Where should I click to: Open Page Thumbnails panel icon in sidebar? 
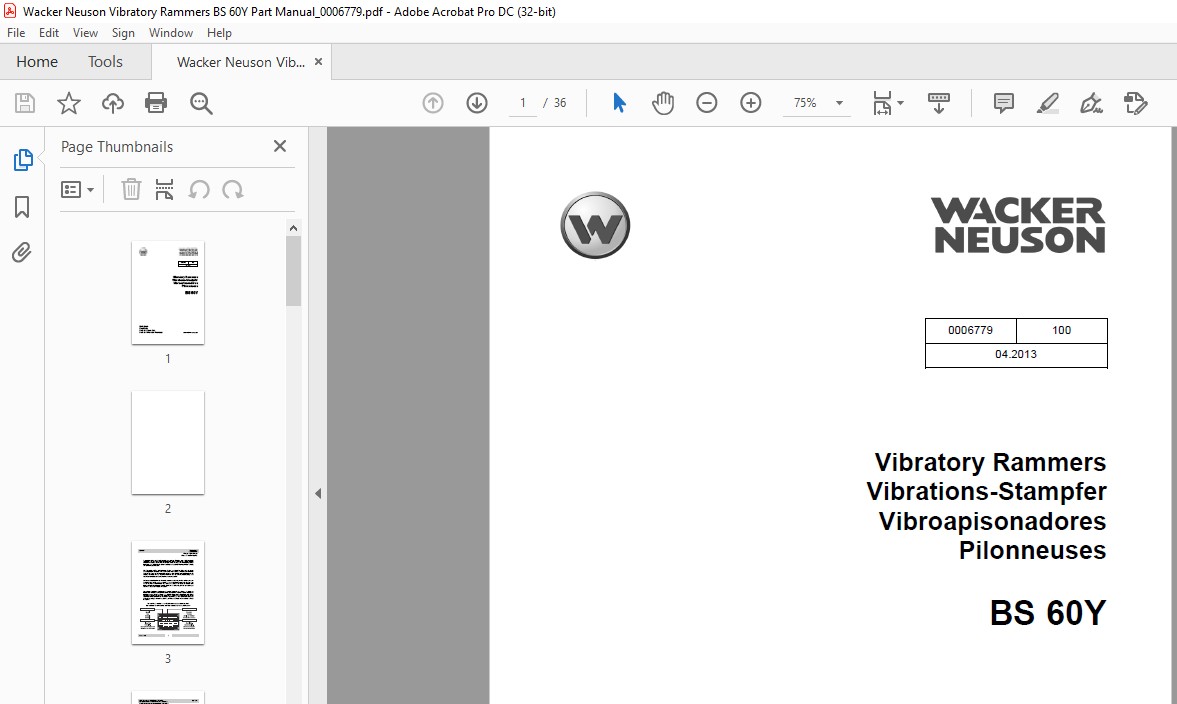23,159
